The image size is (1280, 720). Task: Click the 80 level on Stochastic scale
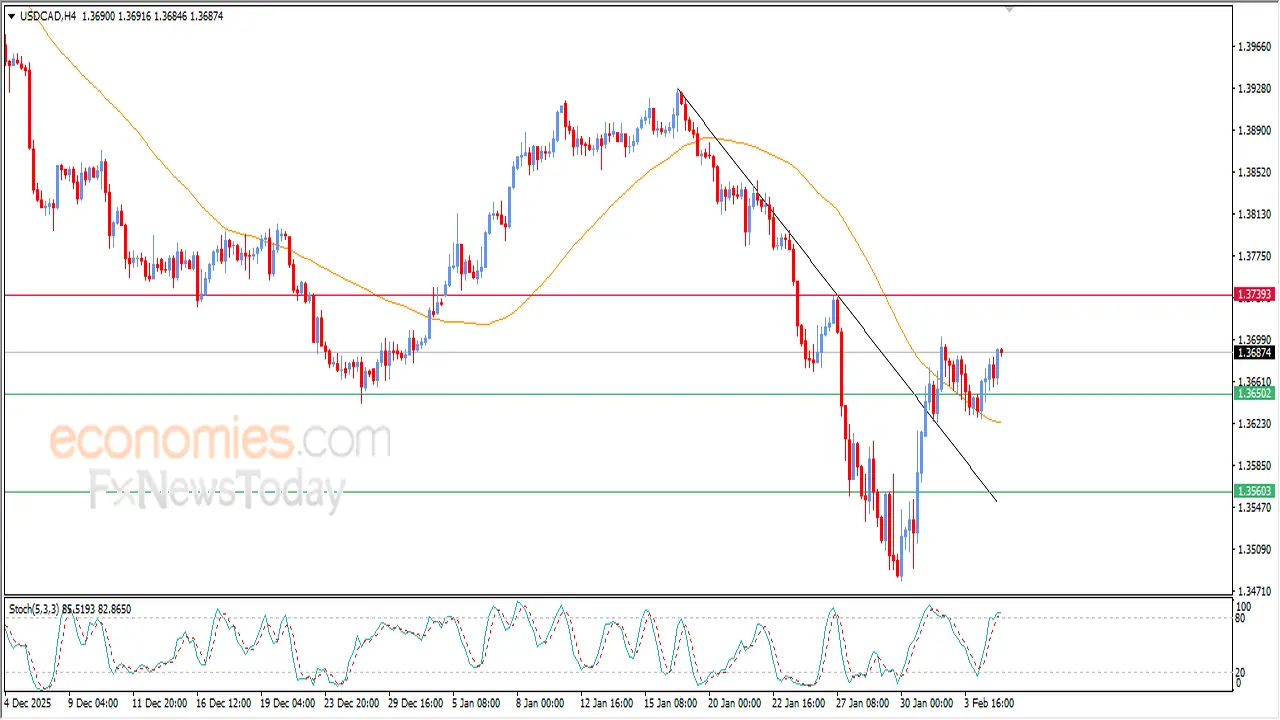point(1243,618)
